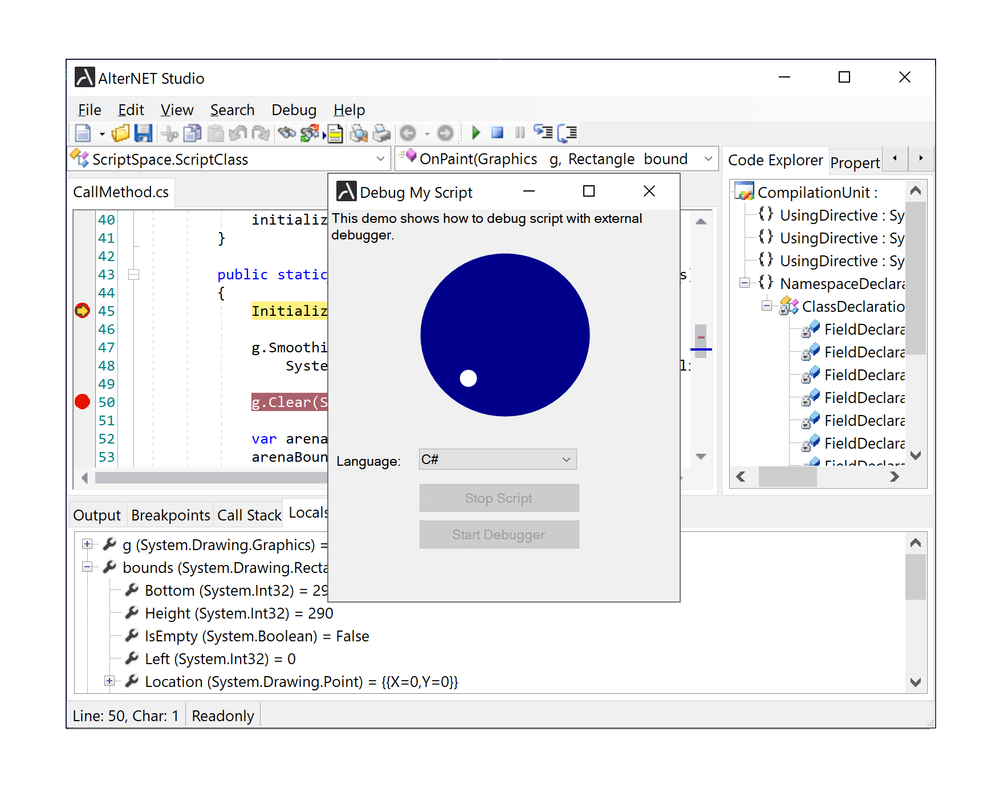Click the Go to Line icon
Screen dimensions: 1000x785
click(334, 133)
